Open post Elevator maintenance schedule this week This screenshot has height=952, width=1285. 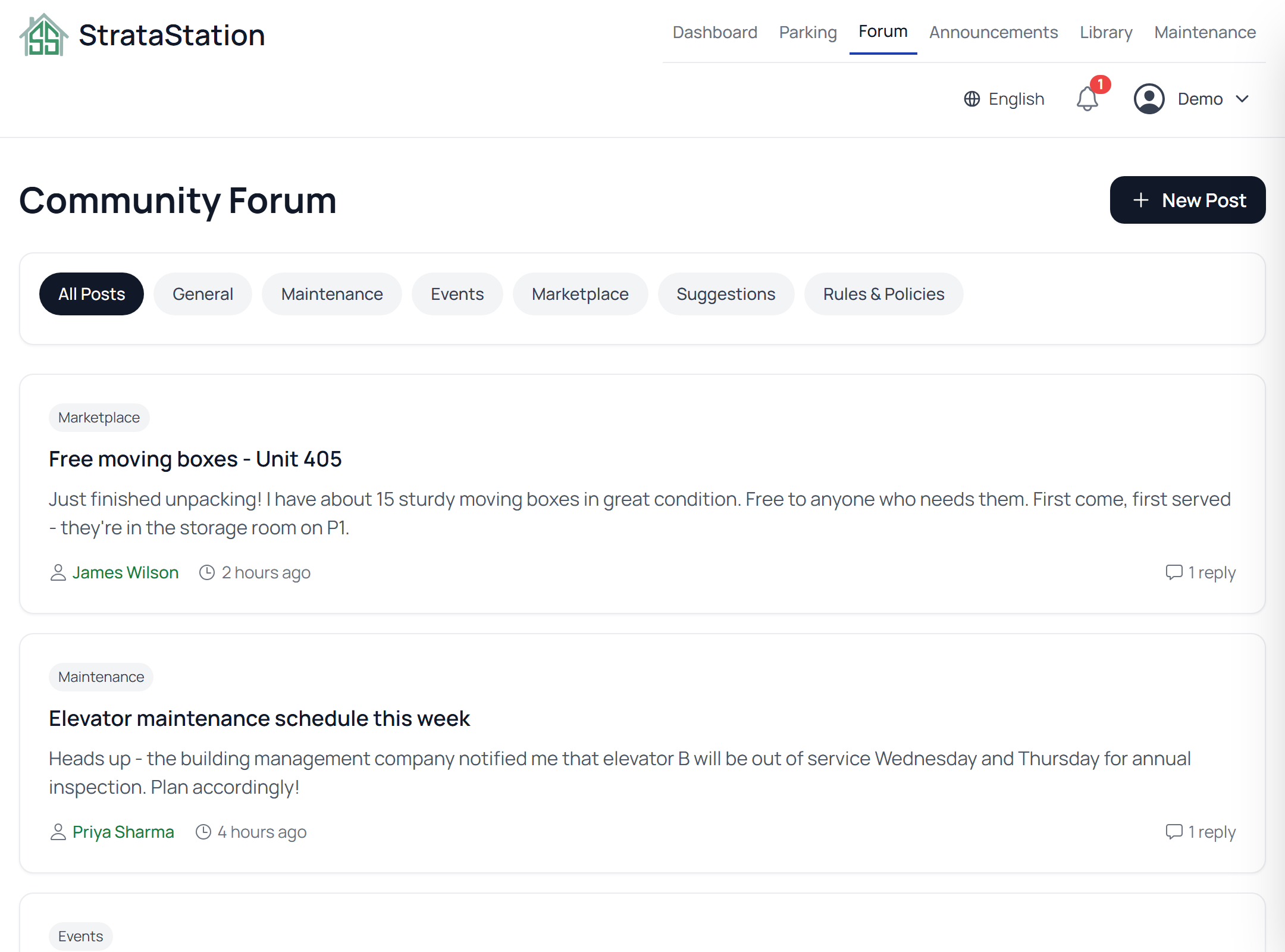259,718
